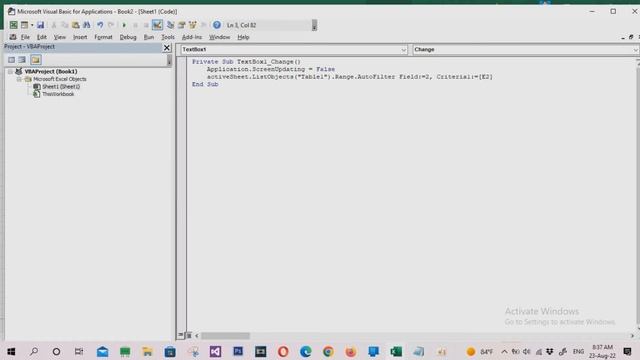Click the Break pause icon
This screenshot has height=360, width=640.
pyautogui.click(x=135, y=25)
